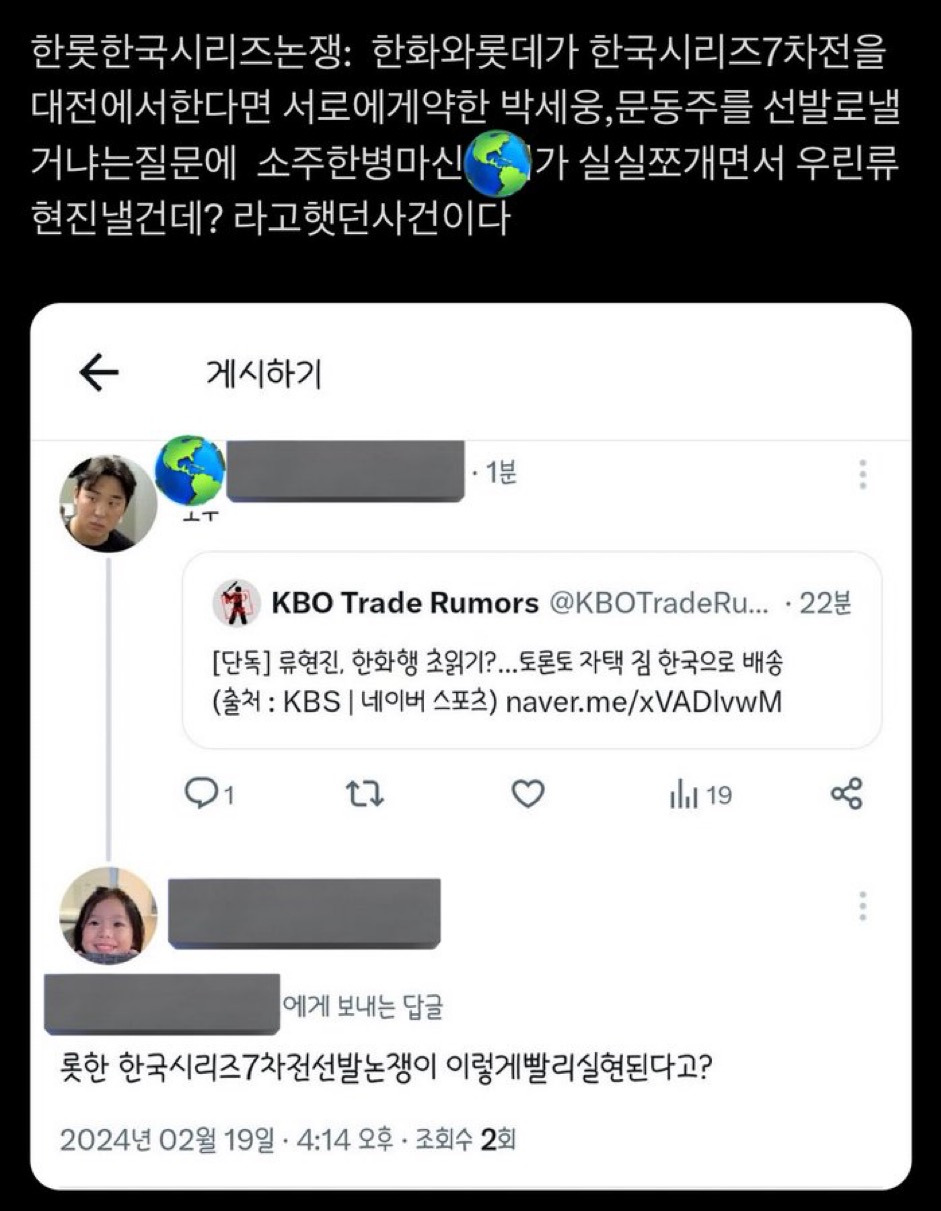View post analytics bar chart icon
This screenshot has width=941, height=1211.
(700, 795)
